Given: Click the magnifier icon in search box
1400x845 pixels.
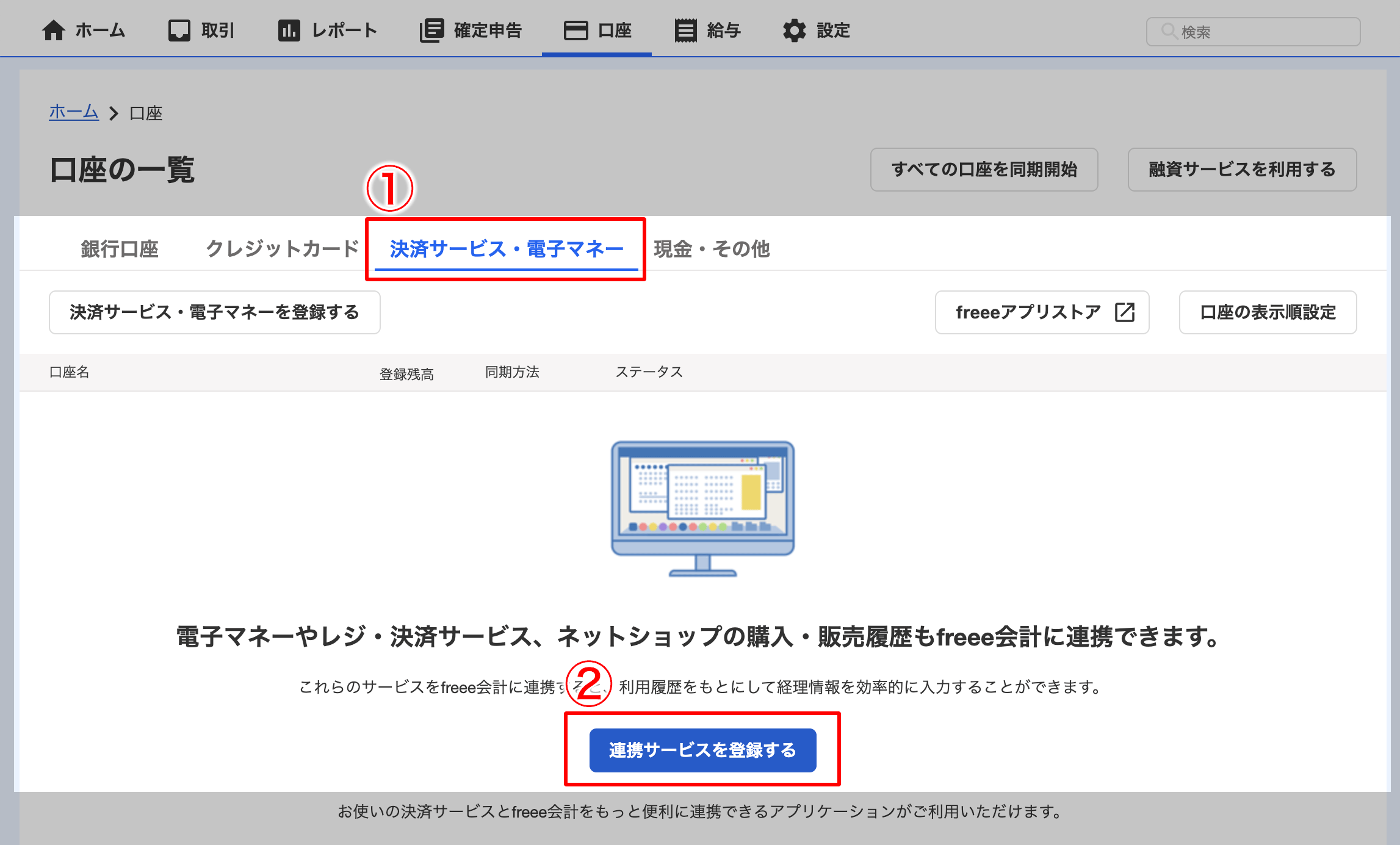Looking at the screenshot, I should point(1168,31).
